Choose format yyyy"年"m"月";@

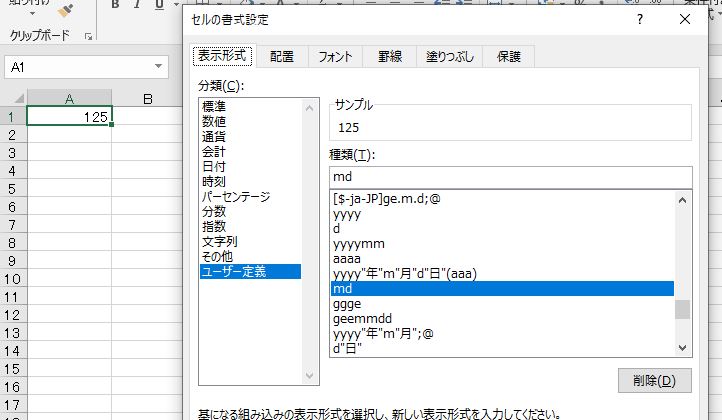click(x=502, y=334)
